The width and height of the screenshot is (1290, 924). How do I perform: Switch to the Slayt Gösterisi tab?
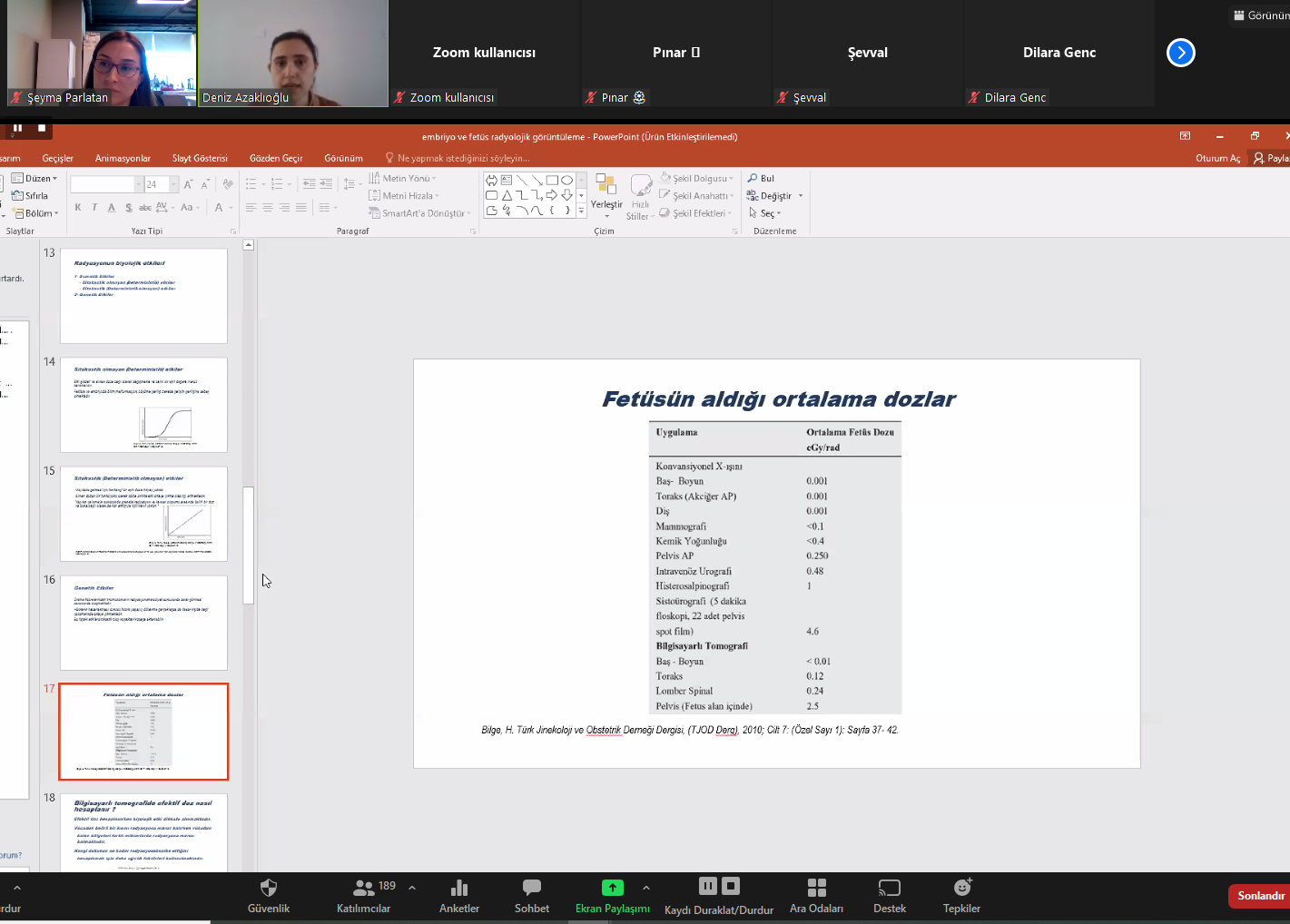click(200, 158)
